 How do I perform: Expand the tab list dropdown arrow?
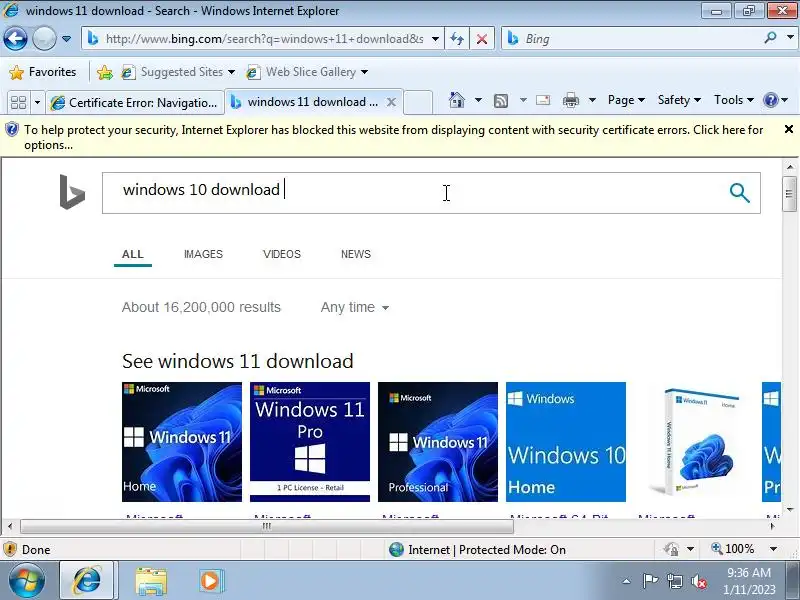pyautogui.click(x=37, y=103)
